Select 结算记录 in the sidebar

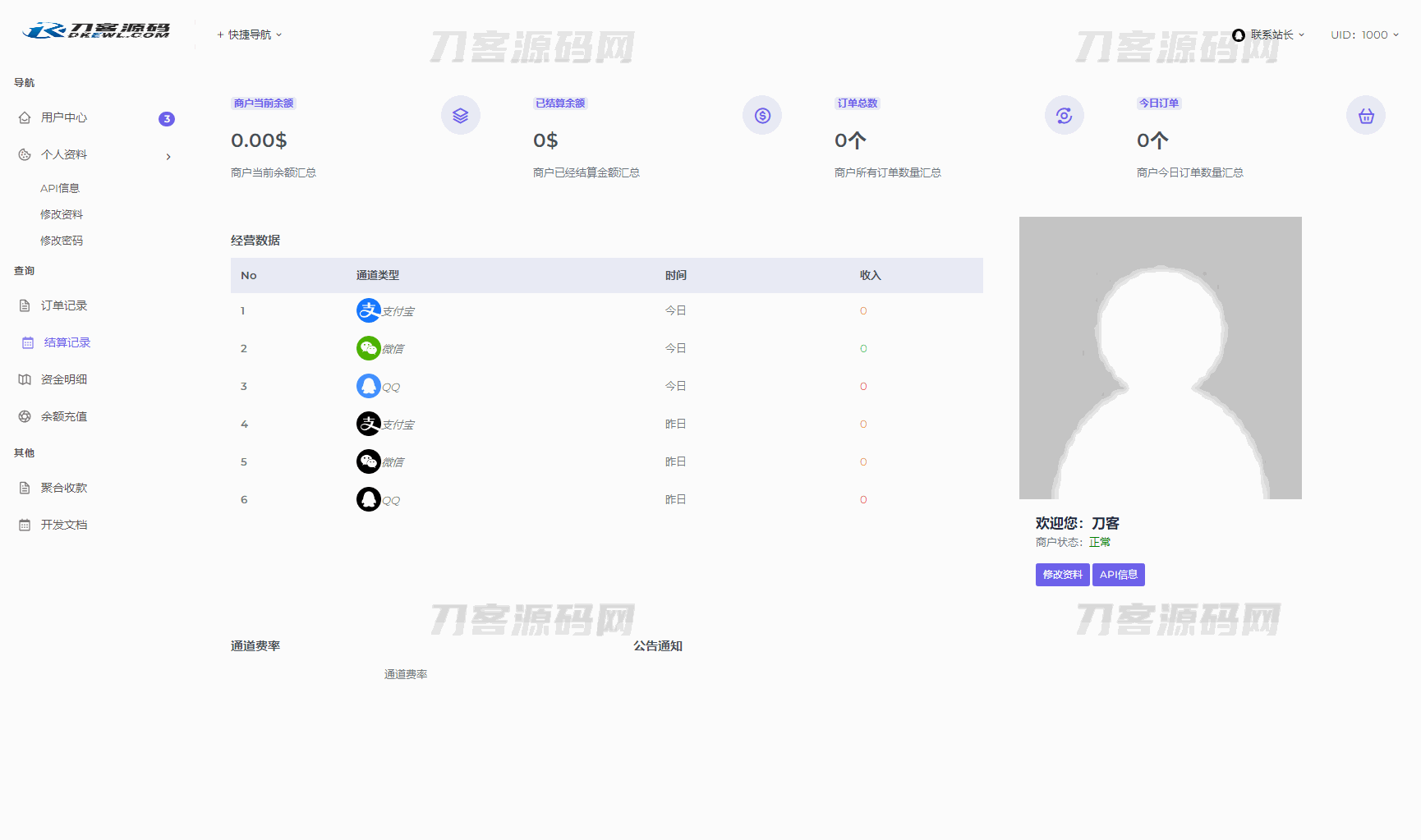point(67,342)
